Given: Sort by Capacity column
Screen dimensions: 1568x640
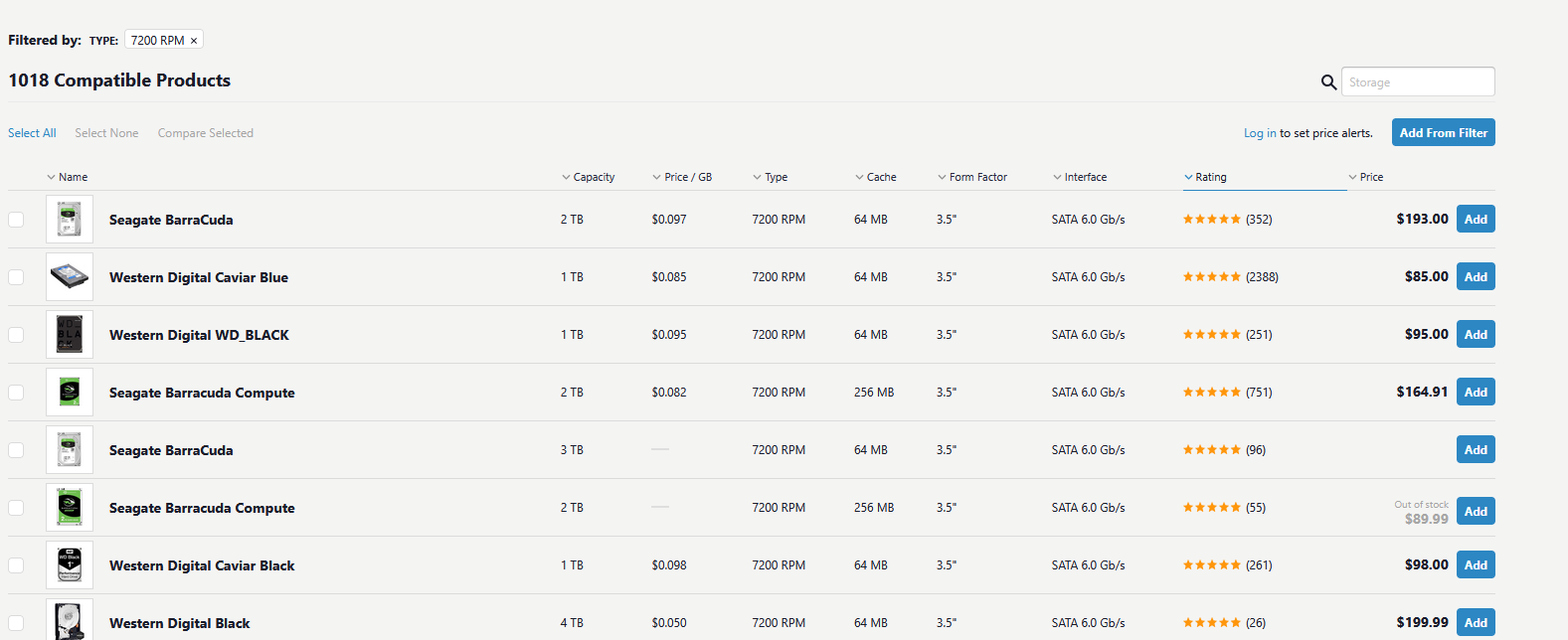Looking at the screenshot, I should point(589,177).
